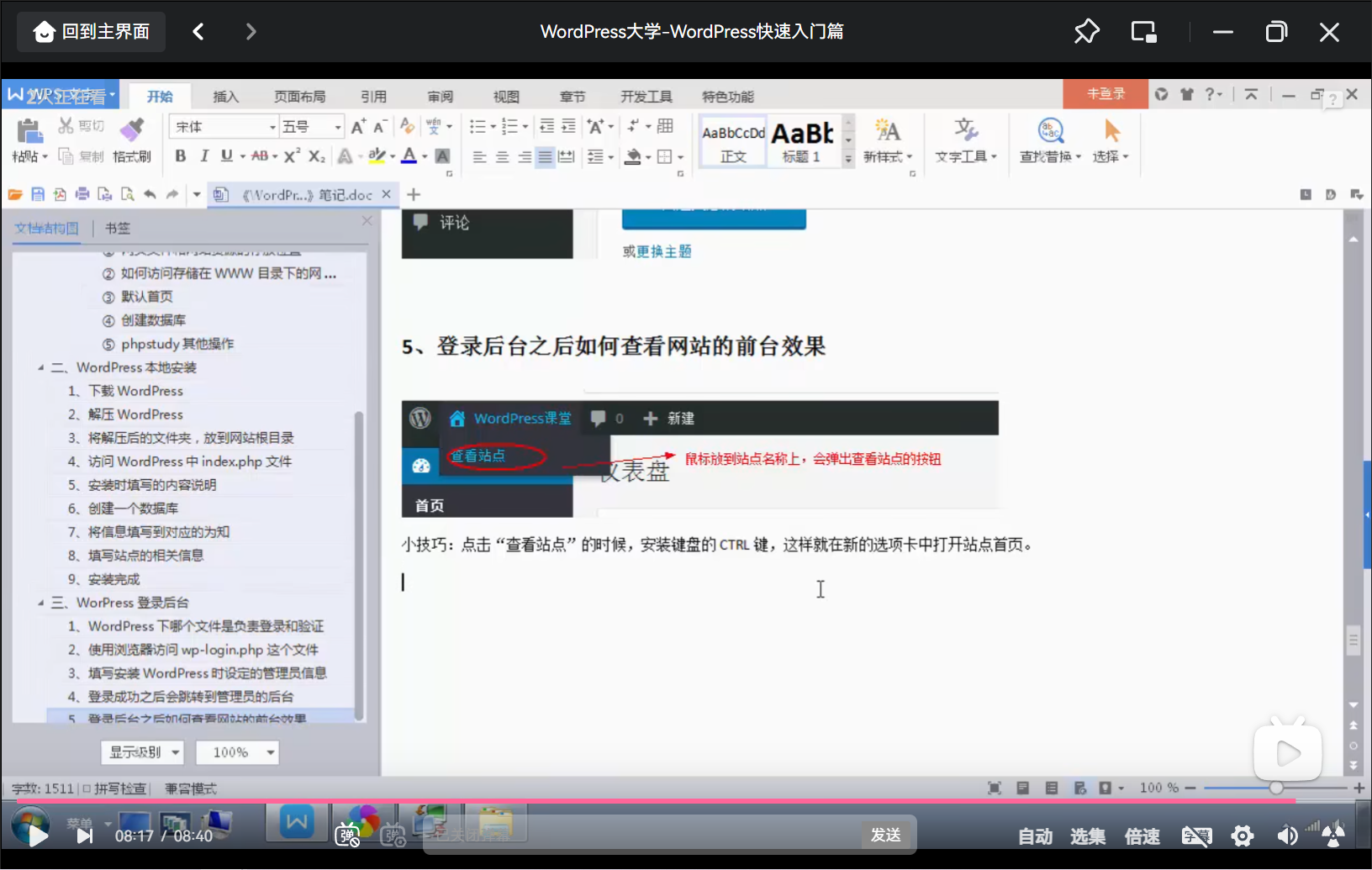
Task: Decrease font size with A- icon
Action: [x=380, y=126]
